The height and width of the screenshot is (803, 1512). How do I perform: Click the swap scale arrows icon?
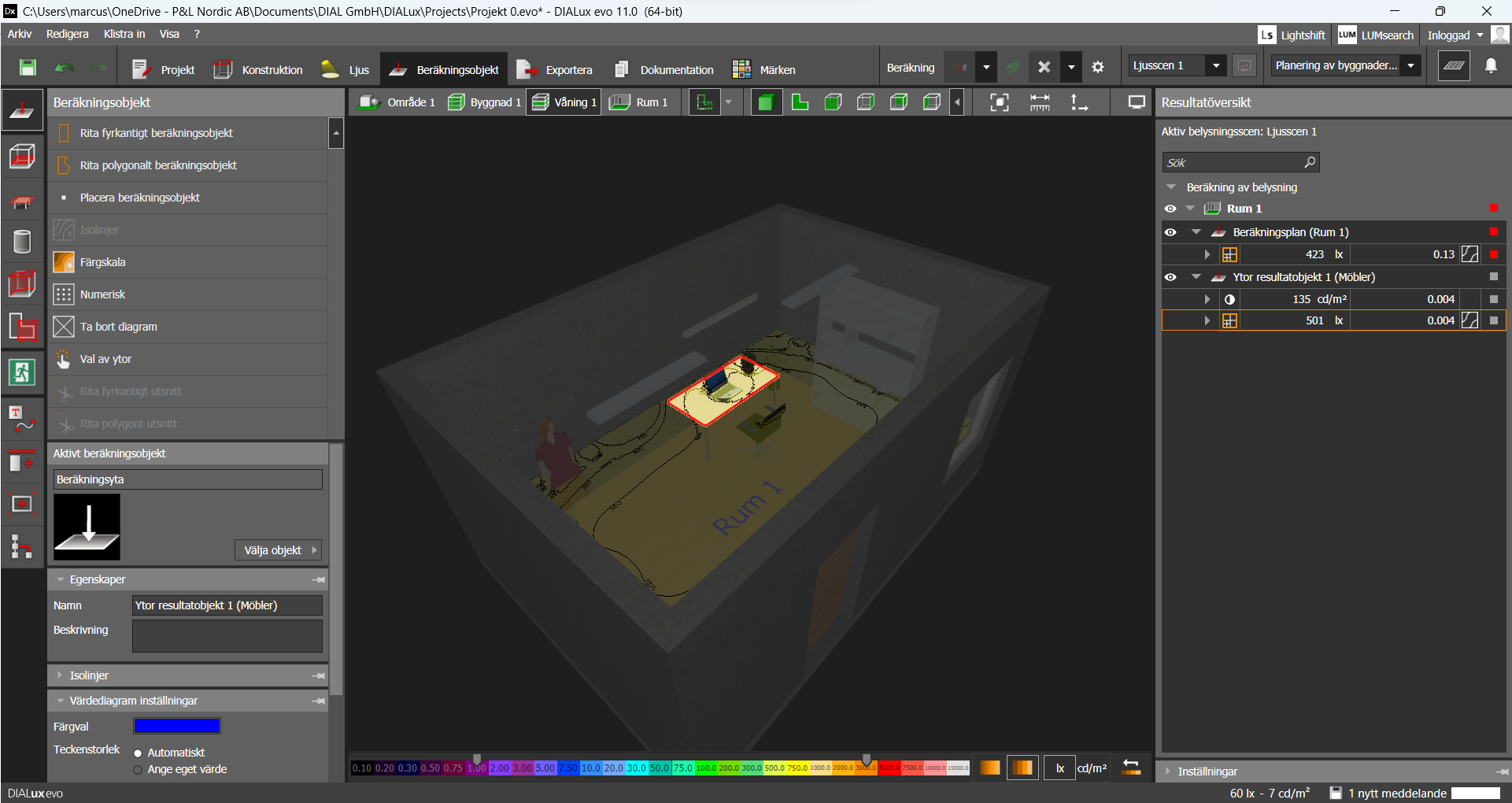click(x=1131, y=768)
